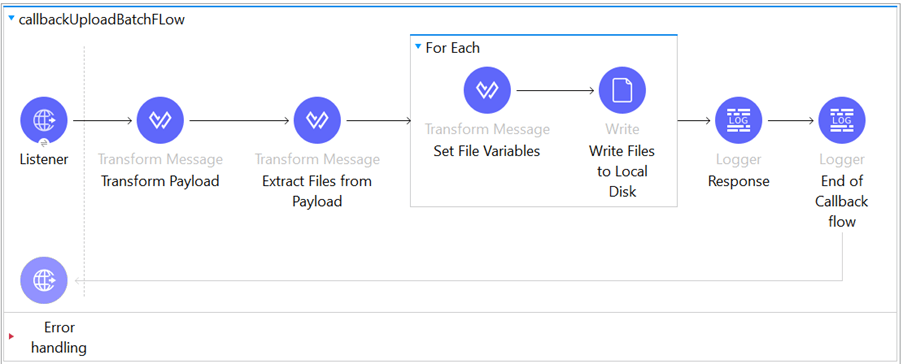Viewport: 903px width, 364px height.
Task: Open the Set File Variables transform icon
Action: 487,90
